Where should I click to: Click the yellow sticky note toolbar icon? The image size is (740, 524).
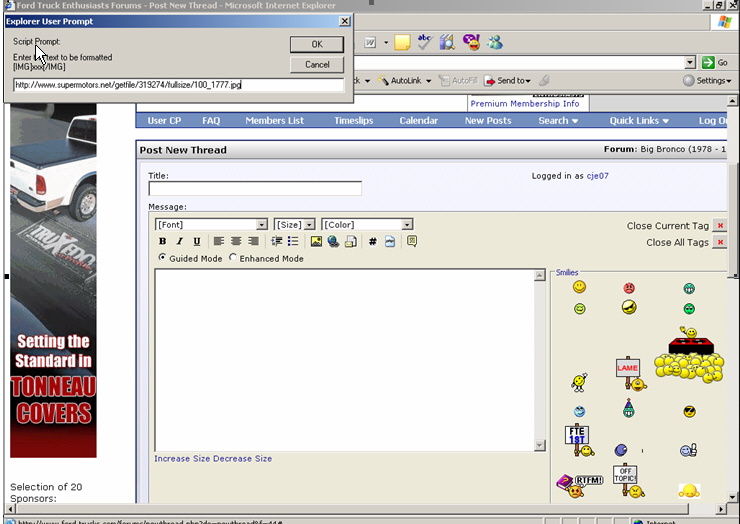[x=402, y=42]
